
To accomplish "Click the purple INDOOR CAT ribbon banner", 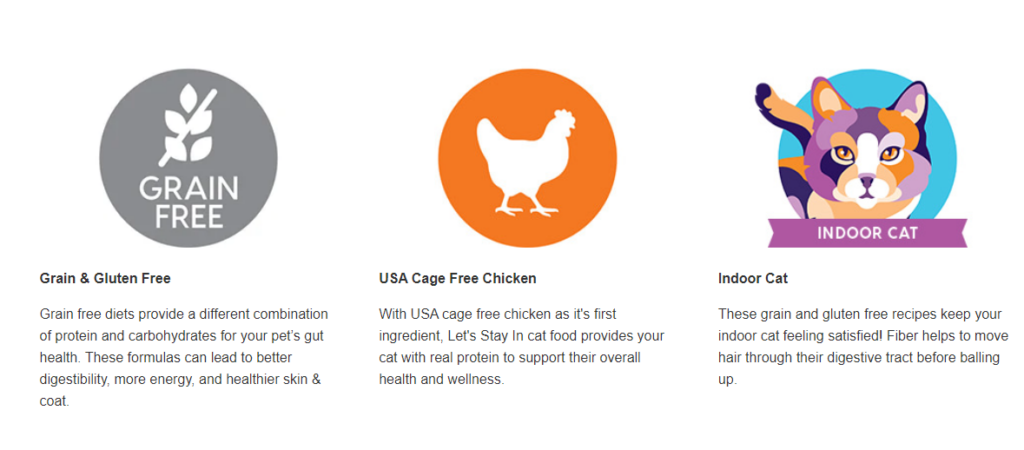I will [x=867, y=233].
